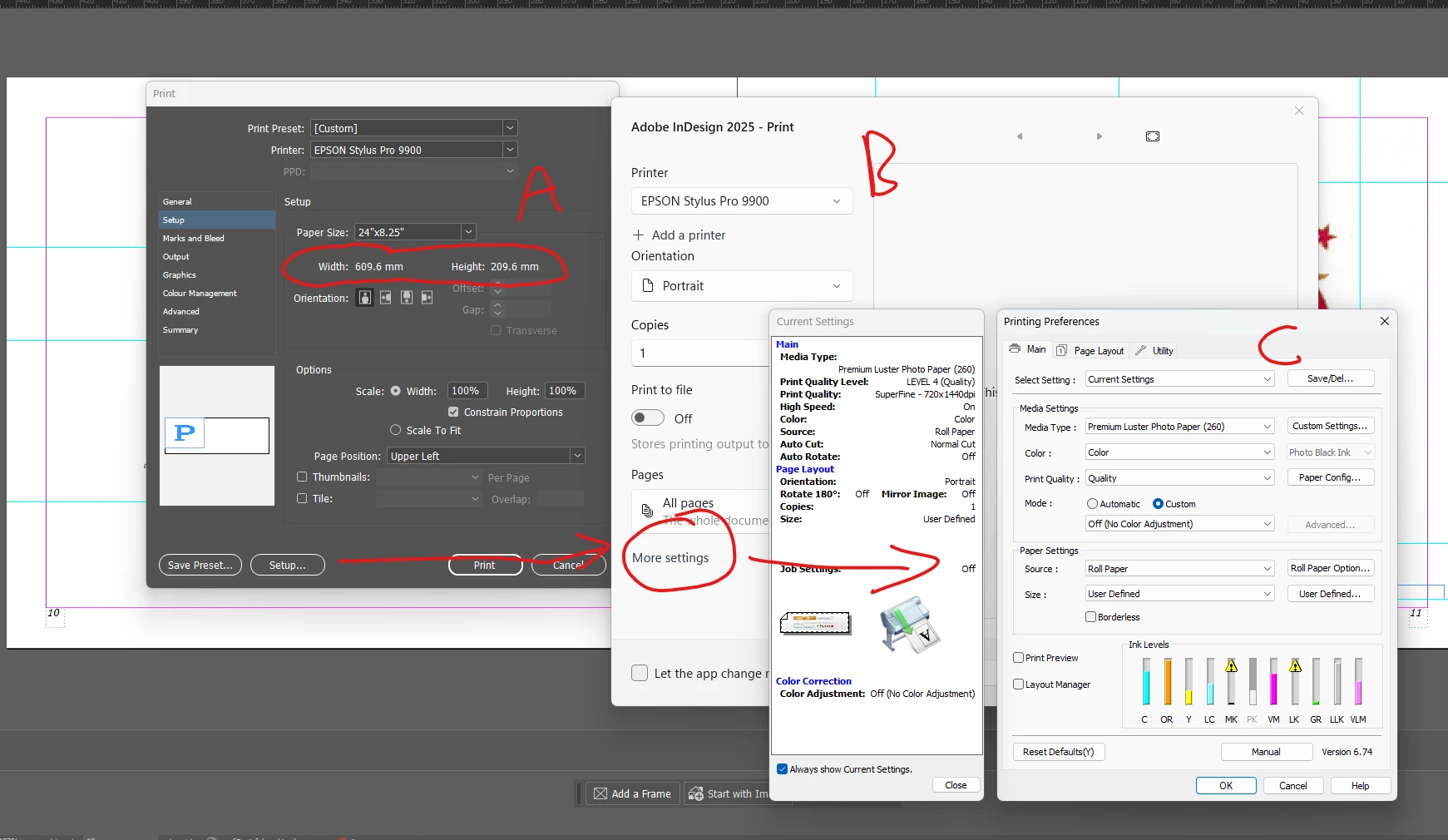
Task: Click Paper Config button
Action: pyautogui.click(x=1330, y=477)
